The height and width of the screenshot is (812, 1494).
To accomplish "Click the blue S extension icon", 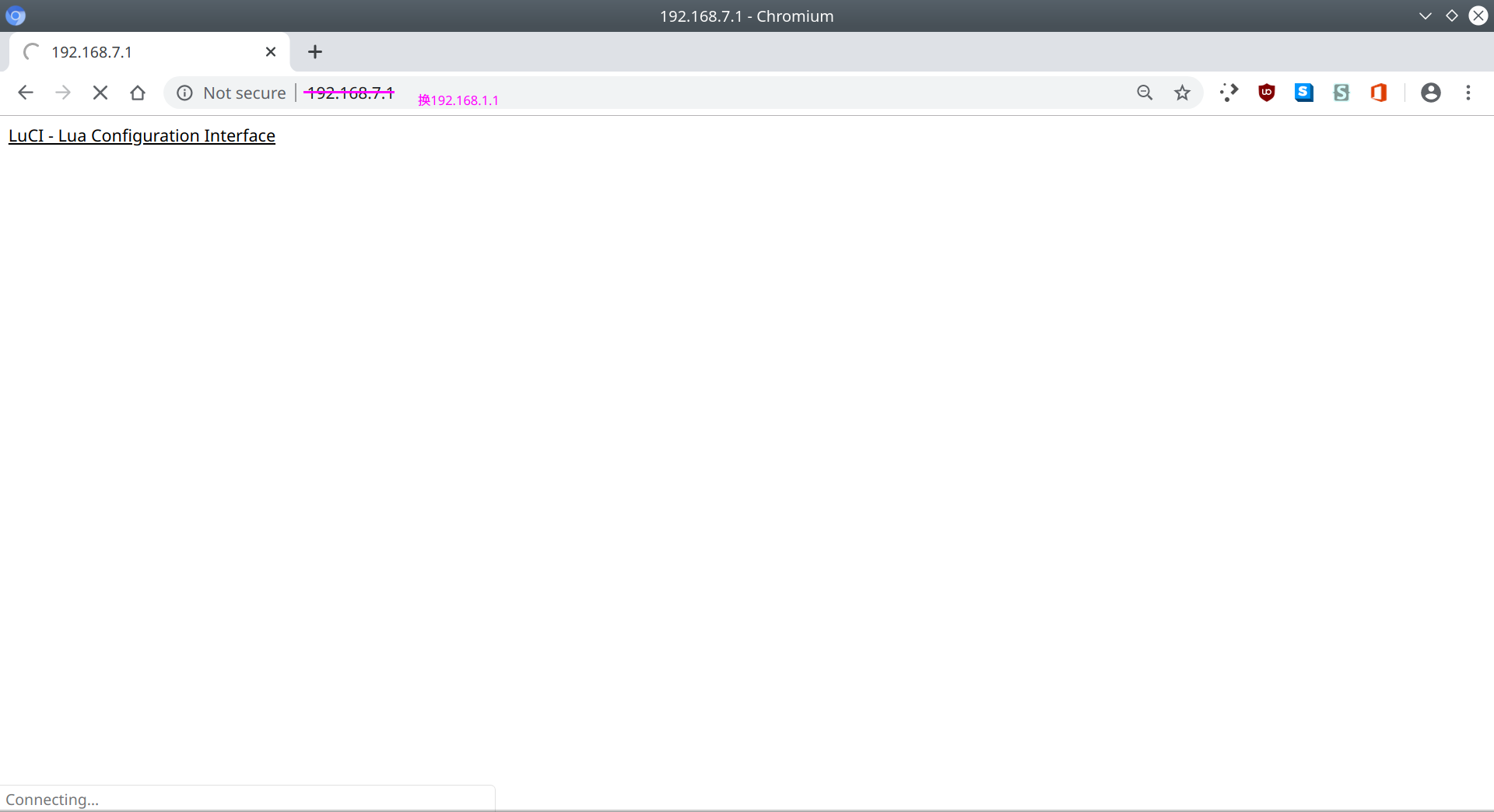I will [1303, 93].
